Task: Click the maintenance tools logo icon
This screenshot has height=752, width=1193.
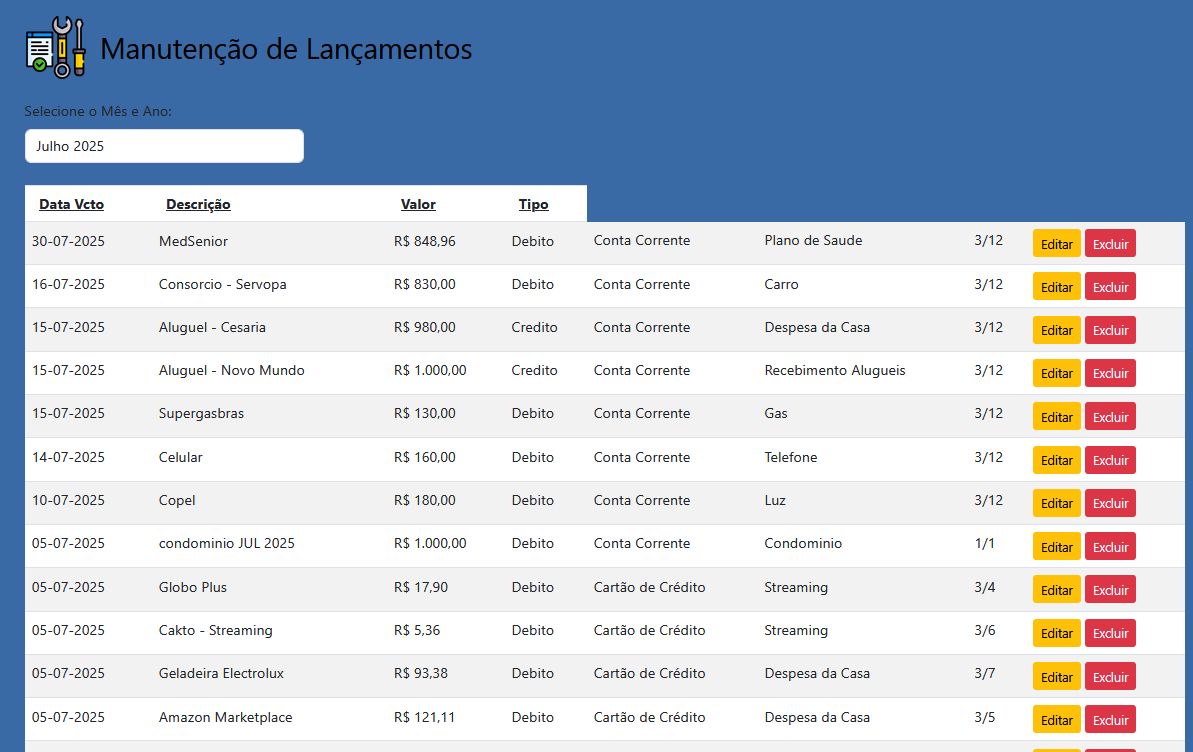Action: 55,47
